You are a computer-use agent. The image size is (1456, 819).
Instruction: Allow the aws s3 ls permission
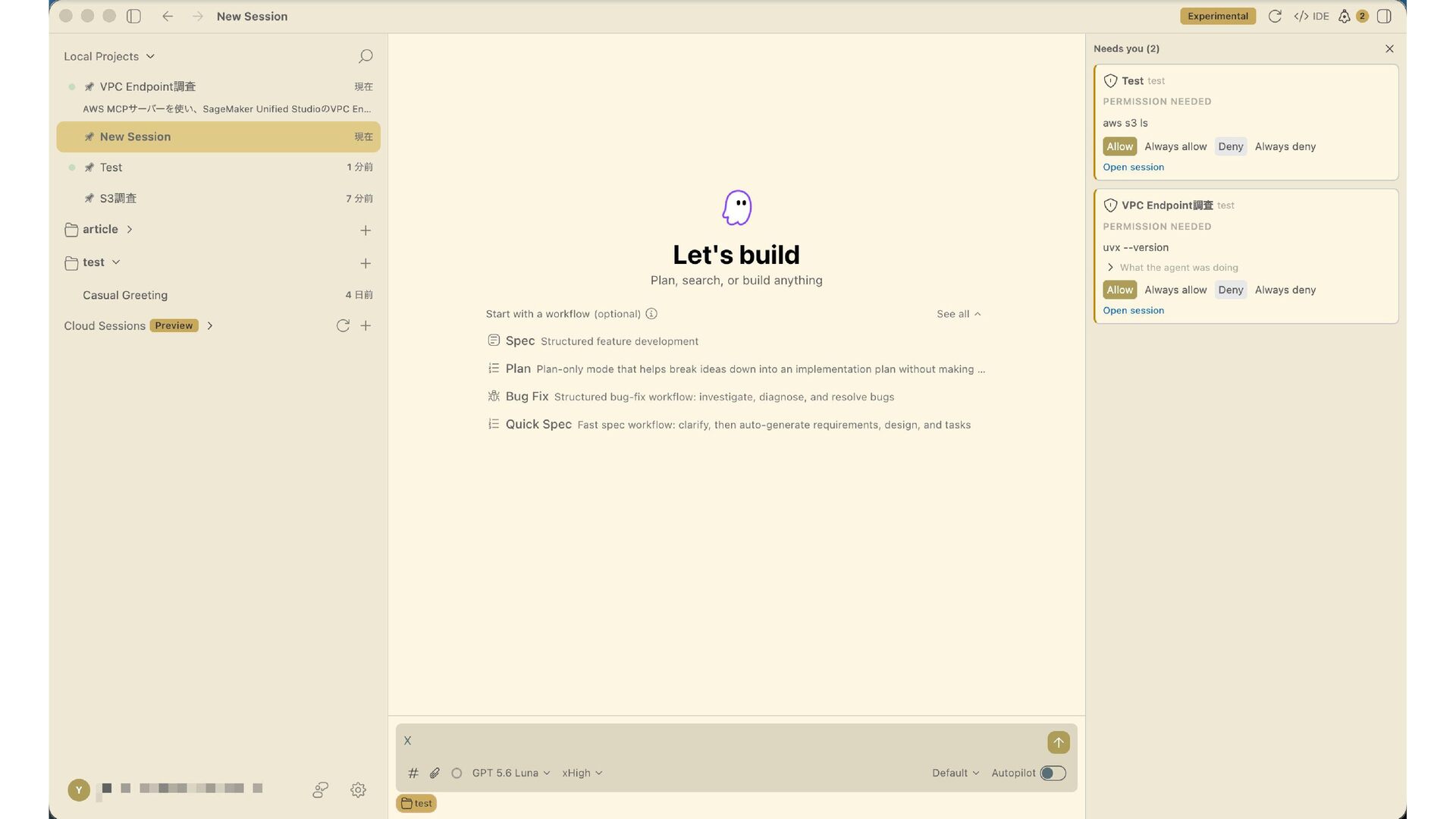1119,146
